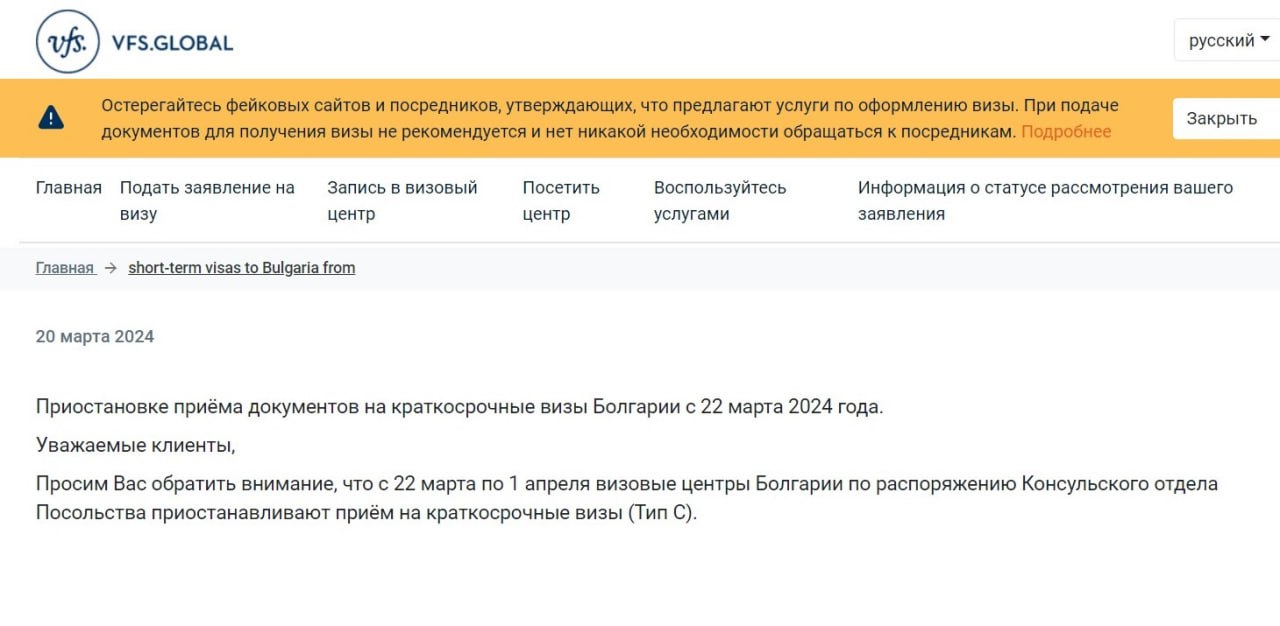Screen dimensions: 1280x626
Task: Click short-term visas to Bulgaria breadcrumb
Action: 242,268
